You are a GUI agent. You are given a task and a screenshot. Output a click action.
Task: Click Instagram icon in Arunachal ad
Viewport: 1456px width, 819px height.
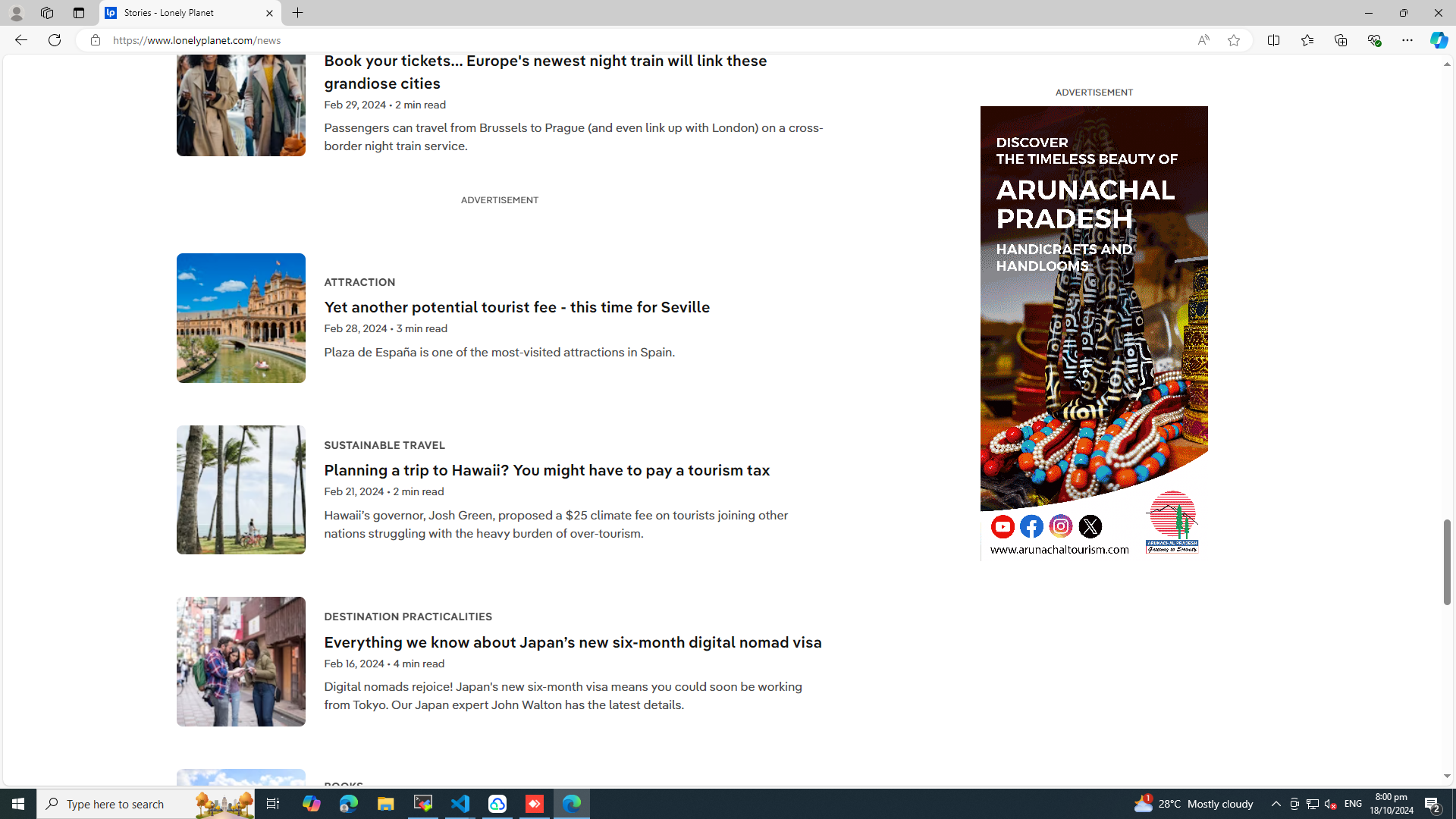[x=1061, y=526]
